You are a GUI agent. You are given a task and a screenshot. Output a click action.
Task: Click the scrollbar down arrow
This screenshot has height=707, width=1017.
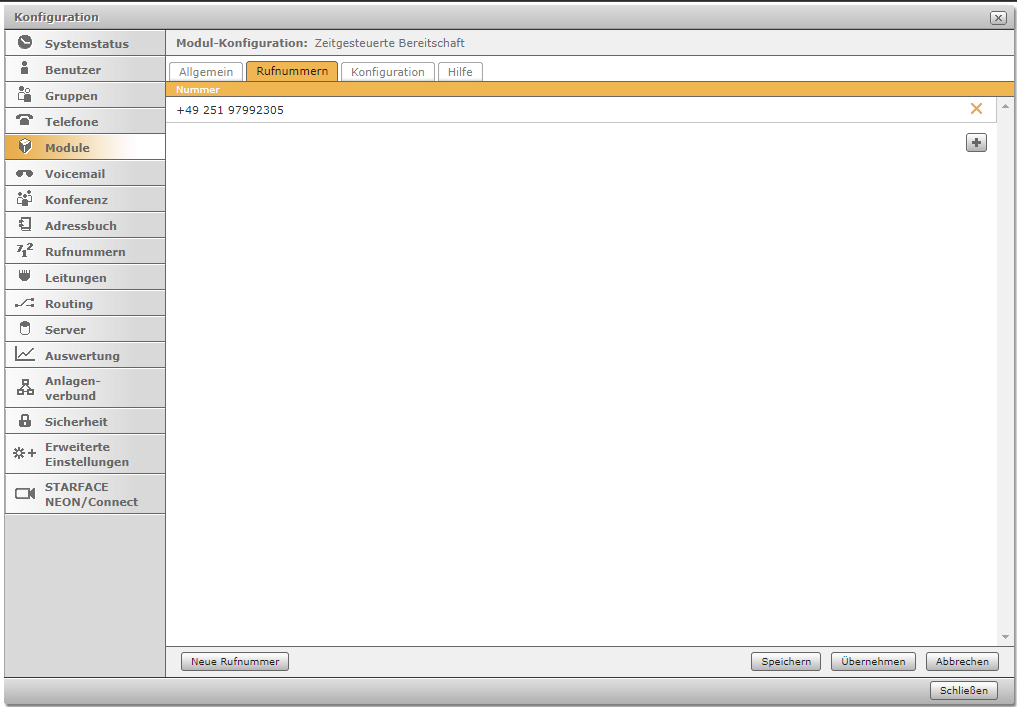coord(1005,637)
